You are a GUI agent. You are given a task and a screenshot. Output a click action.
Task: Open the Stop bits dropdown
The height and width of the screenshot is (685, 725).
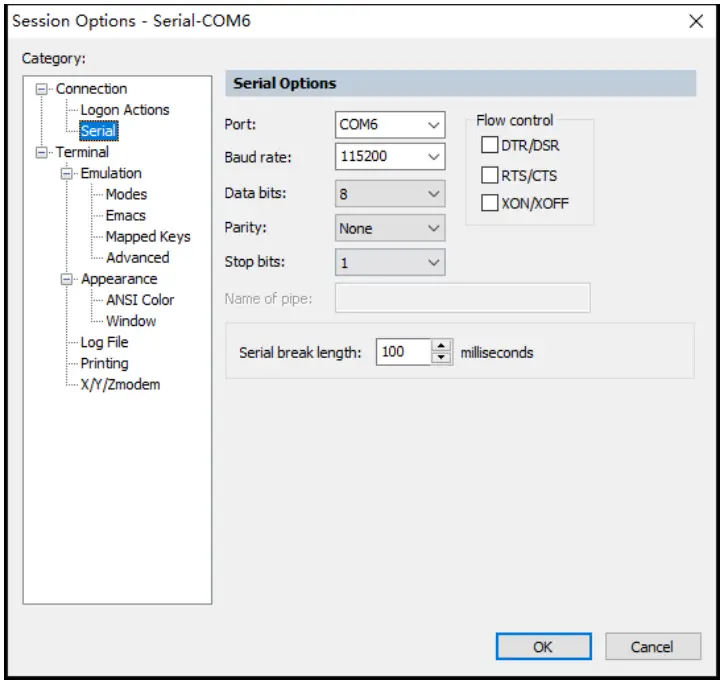pos(433,262)
